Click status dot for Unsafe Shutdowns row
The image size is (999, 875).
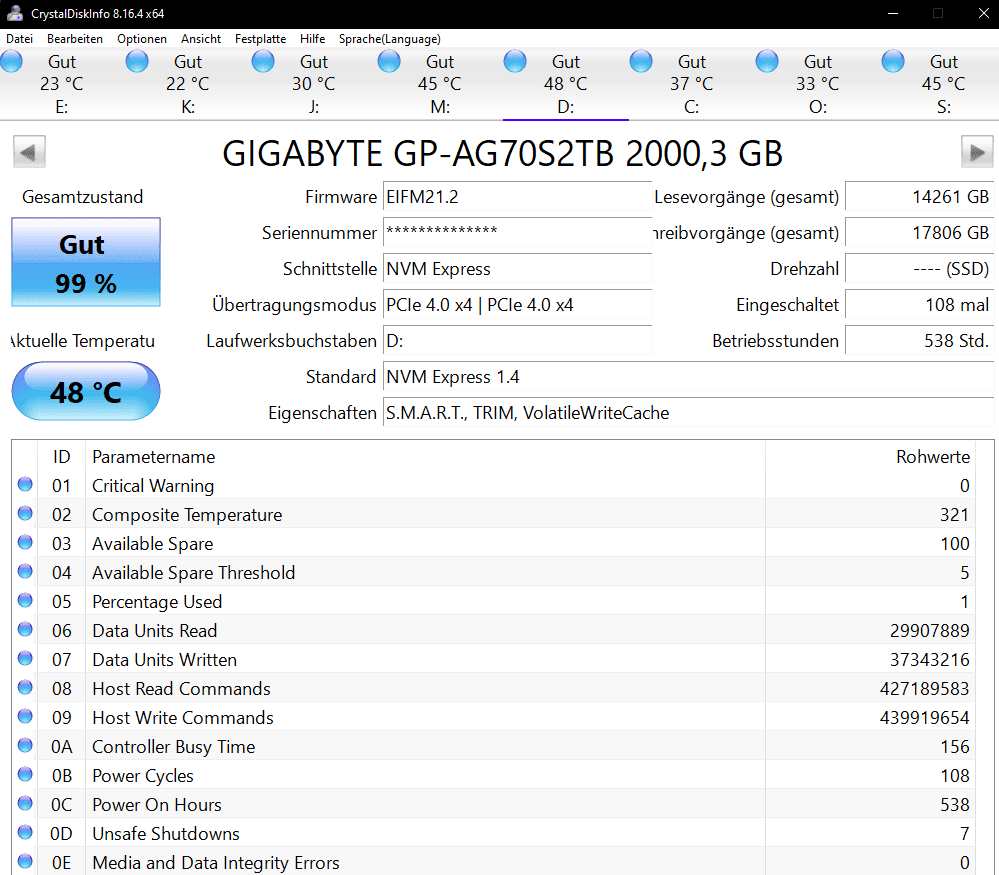[x=25, y=832]
